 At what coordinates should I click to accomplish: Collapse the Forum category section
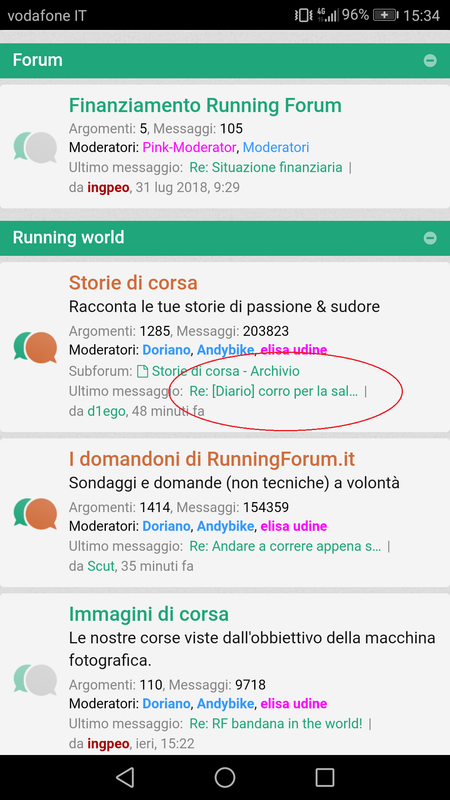pyautogui.click(x=430, y=61)
